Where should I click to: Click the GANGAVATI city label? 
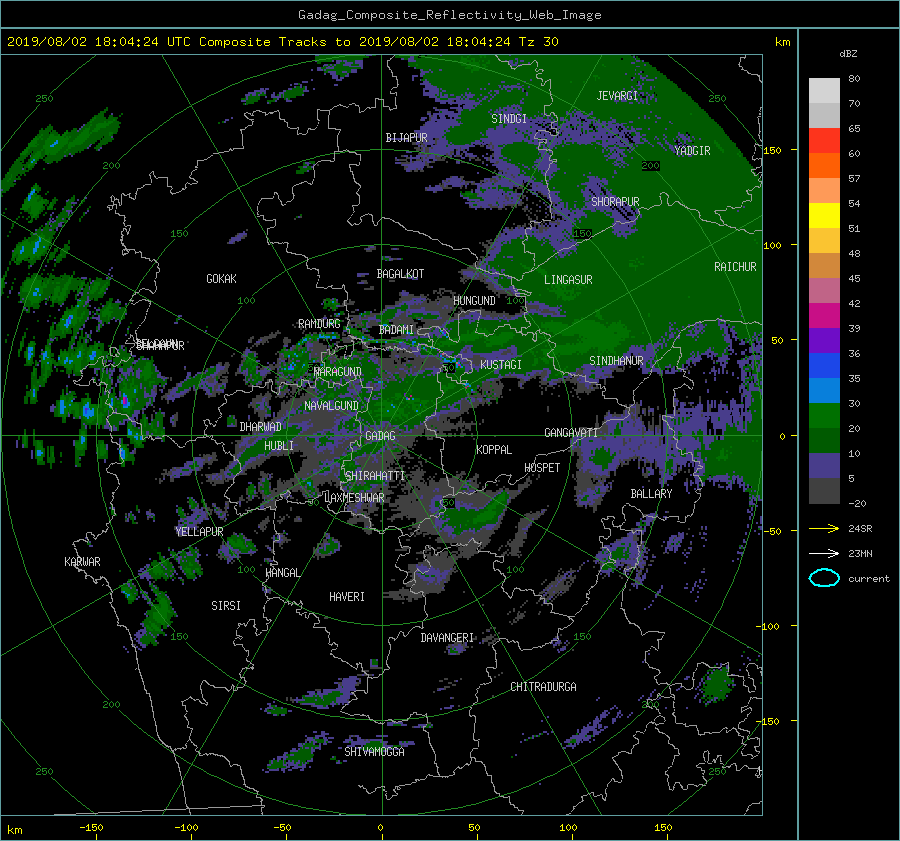[571, 433]
